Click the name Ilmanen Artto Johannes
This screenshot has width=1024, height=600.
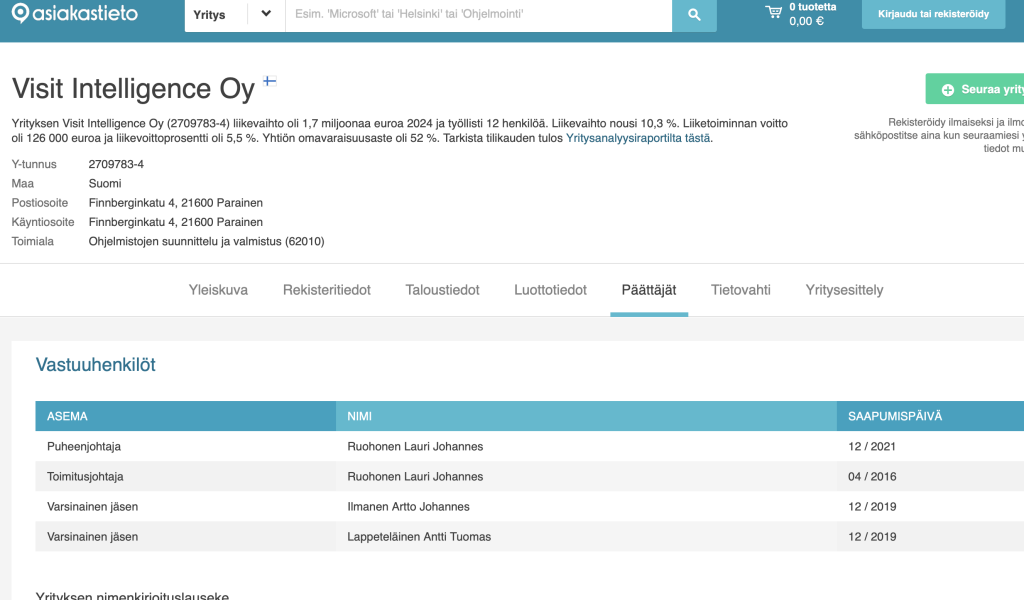click(x=408, y=507)
